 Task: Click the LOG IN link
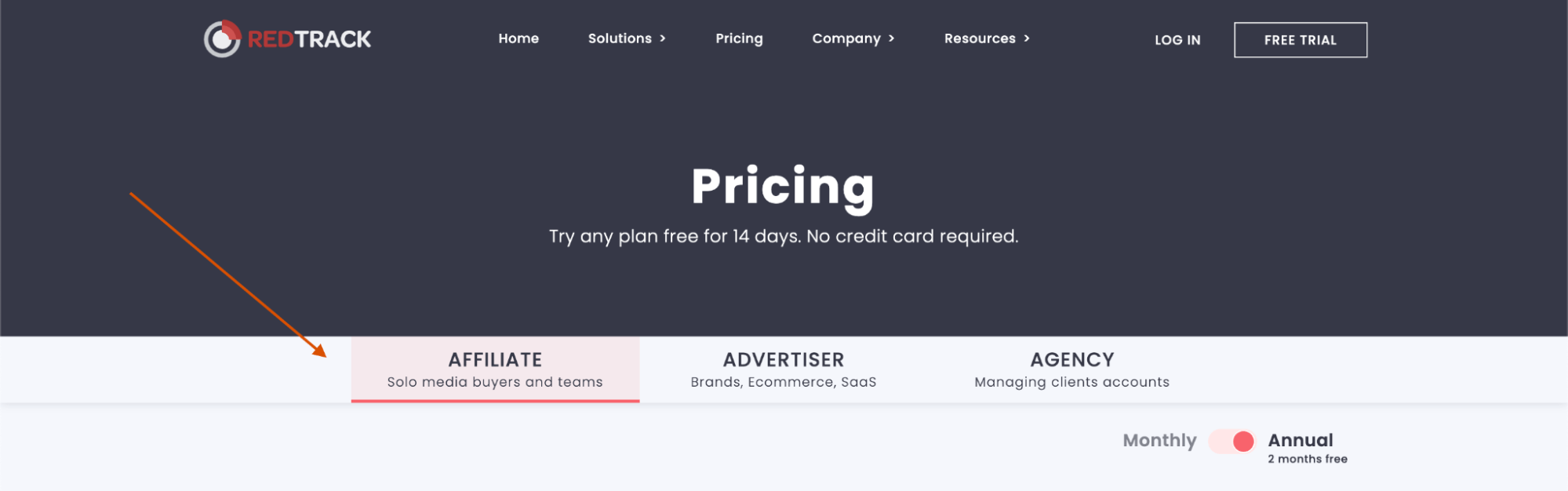(1177, 40)
